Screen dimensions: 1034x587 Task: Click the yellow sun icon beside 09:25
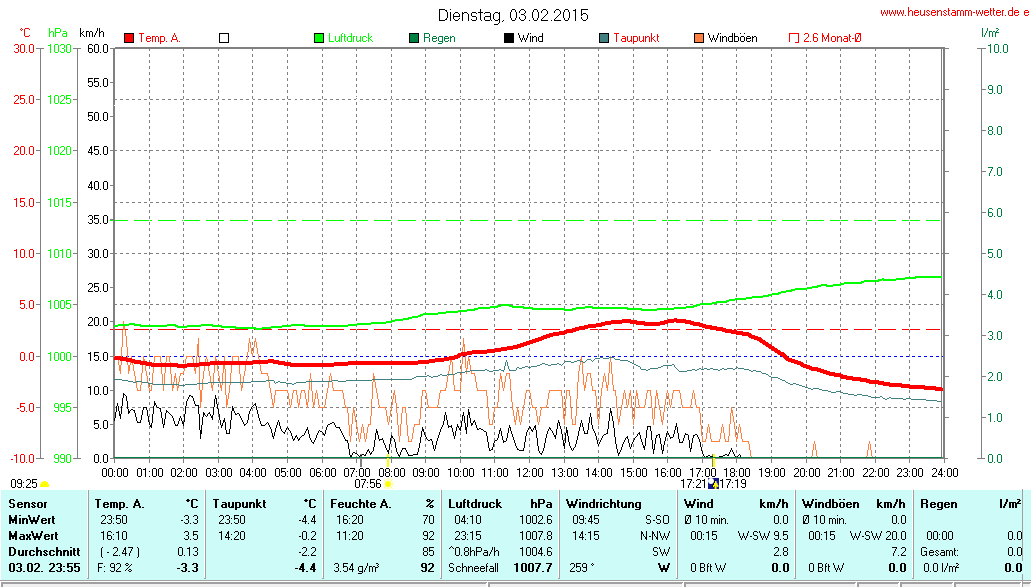44,484
